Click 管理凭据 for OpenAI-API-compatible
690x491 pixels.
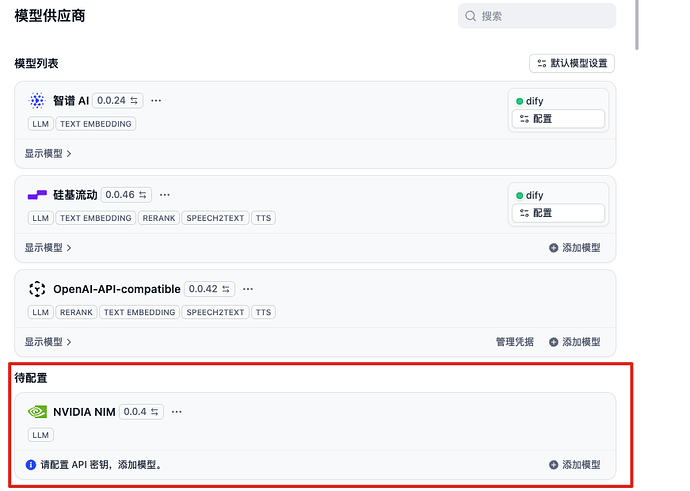pyautogui.click(x=515, y=342)
